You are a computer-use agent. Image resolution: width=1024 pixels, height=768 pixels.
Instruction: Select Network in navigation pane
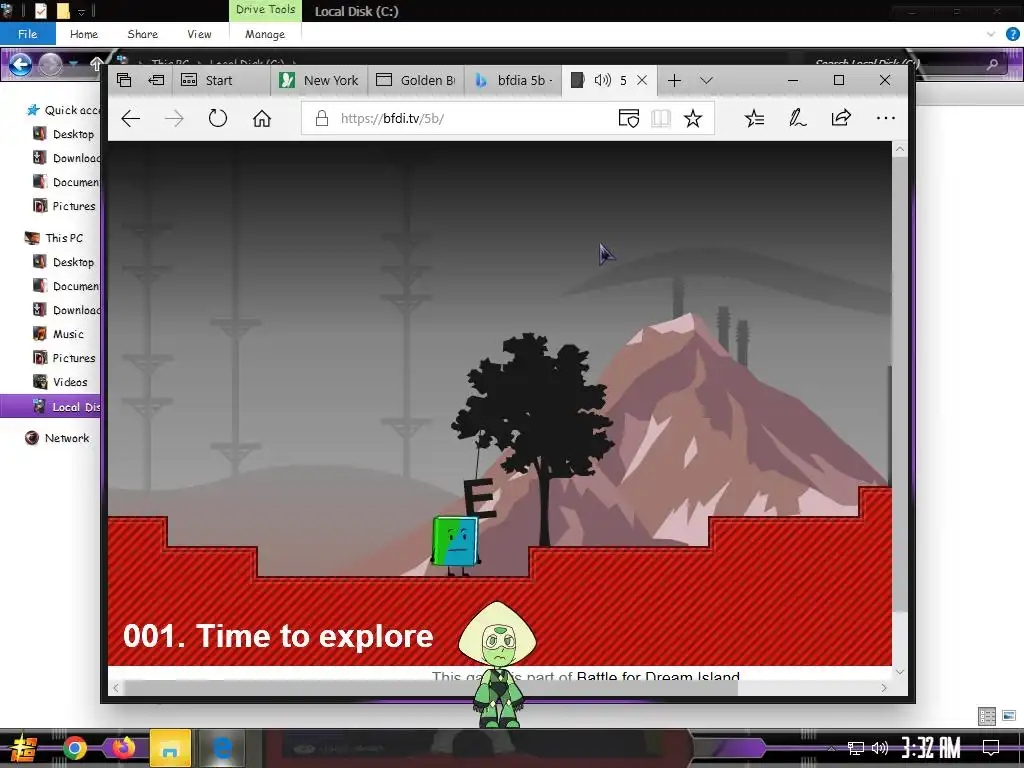click(x=57, y=438)
